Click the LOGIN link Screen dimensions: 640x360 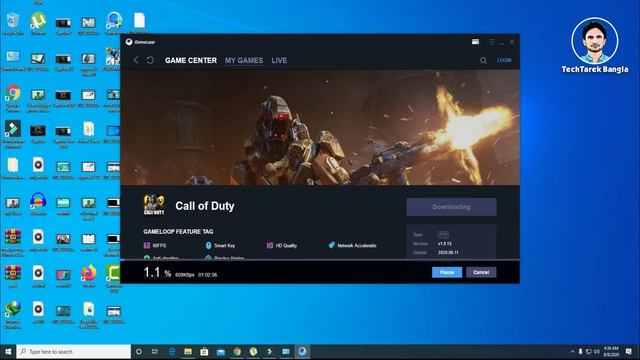coord(504,60)
